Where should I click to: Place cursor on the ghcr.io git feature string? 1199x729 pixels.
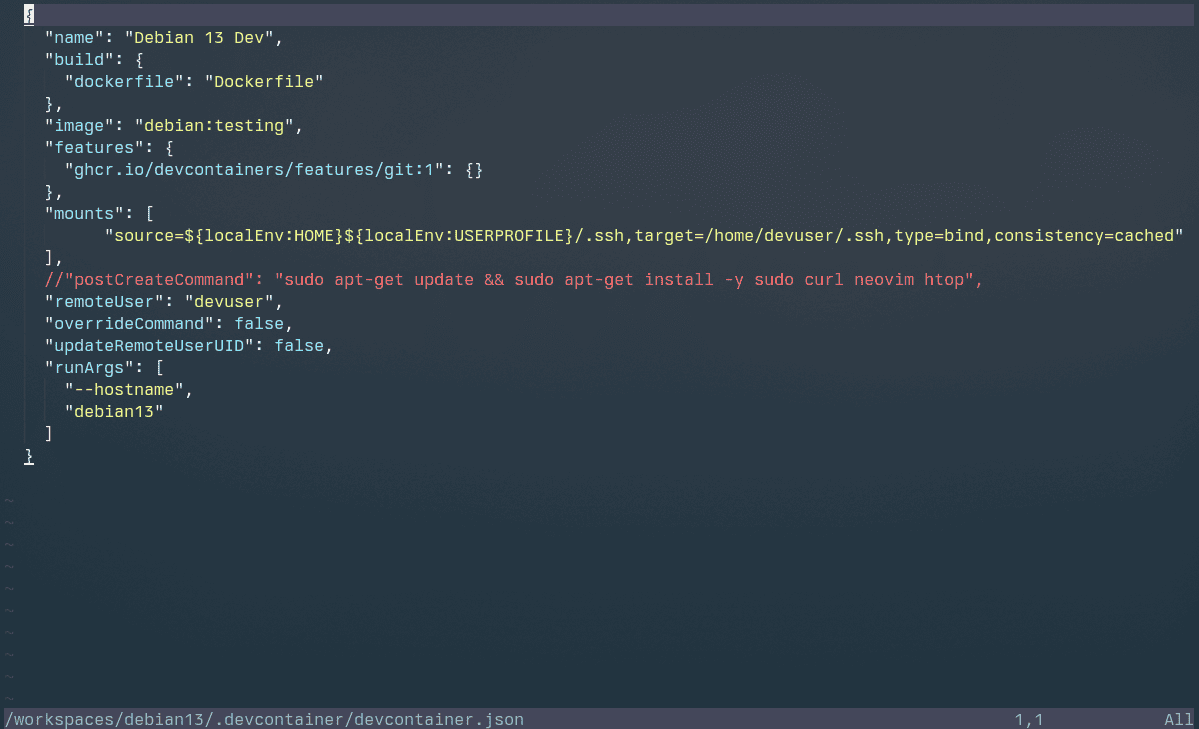click(x=254, y=170)
